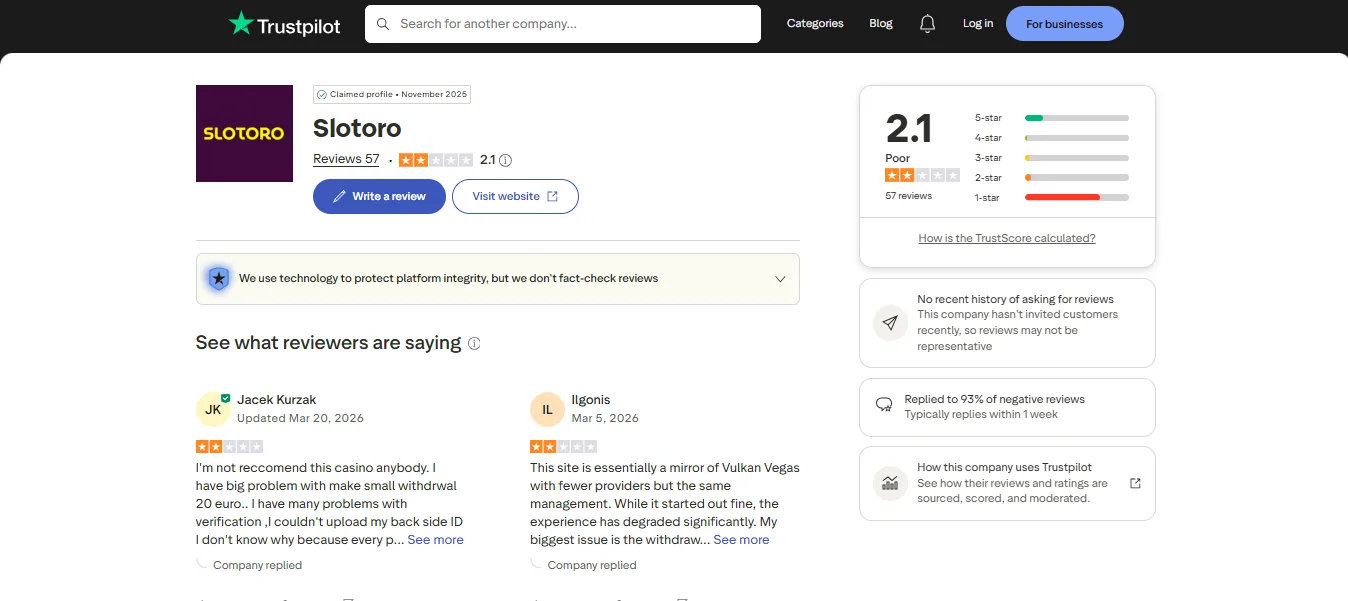Click the Updated Mar 20, 2026 date

[300, 418]
